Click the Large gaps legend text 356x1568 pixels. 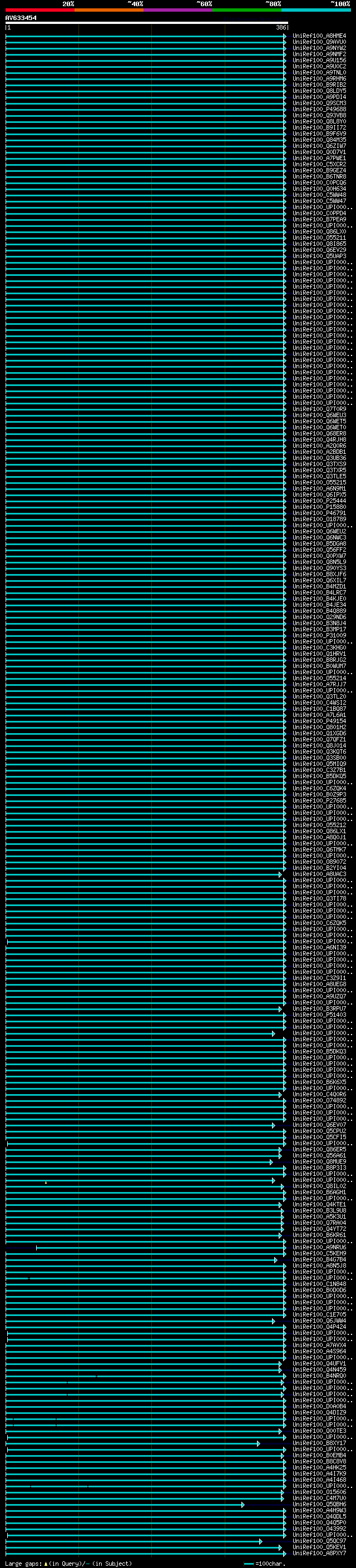click(68, 1564)
